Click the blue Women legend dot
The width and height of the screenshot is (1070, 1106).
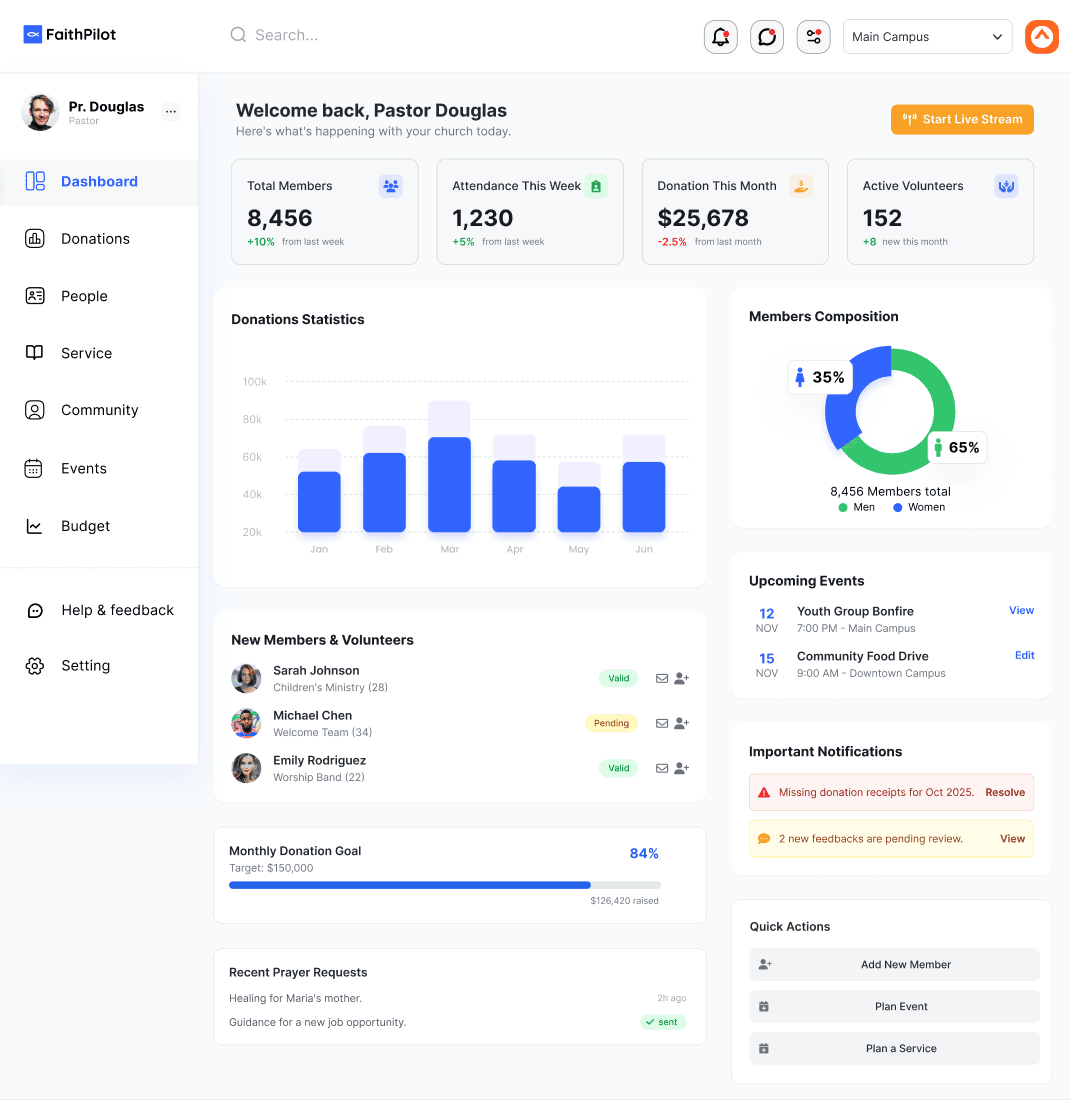897,507
